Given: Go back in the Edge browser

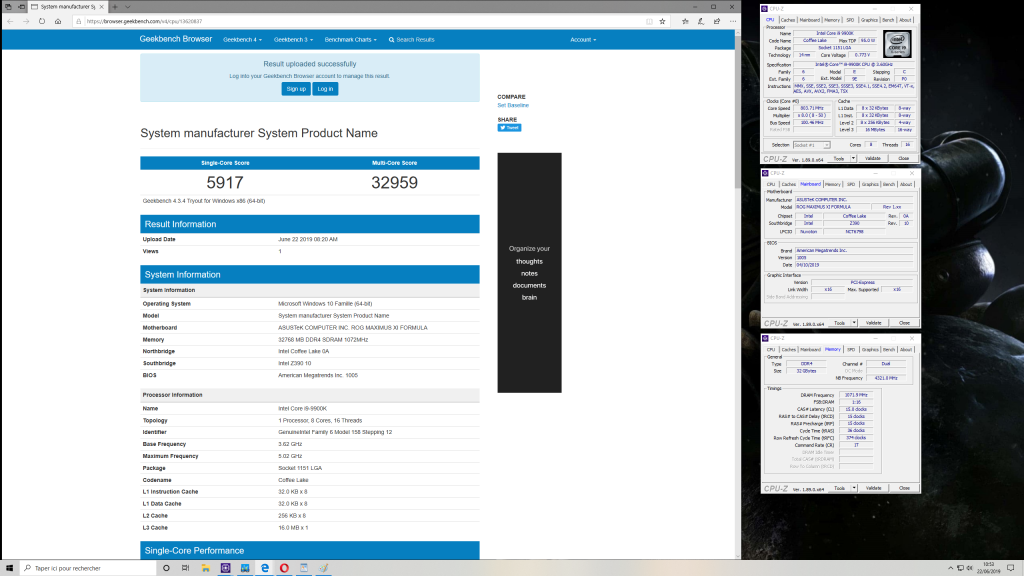Looking at the screenshot, I should (10, 22).
